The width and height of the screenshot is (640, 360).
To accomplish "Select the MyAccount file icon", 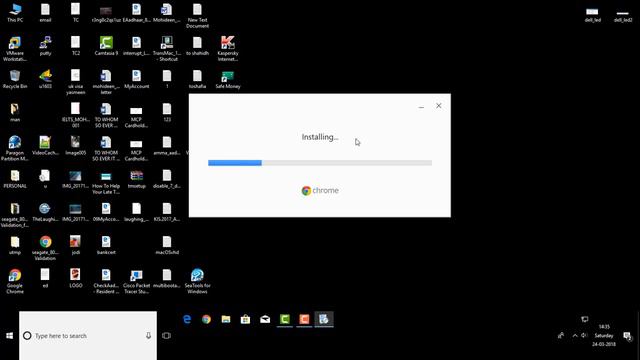I will [x=136, y=79].
